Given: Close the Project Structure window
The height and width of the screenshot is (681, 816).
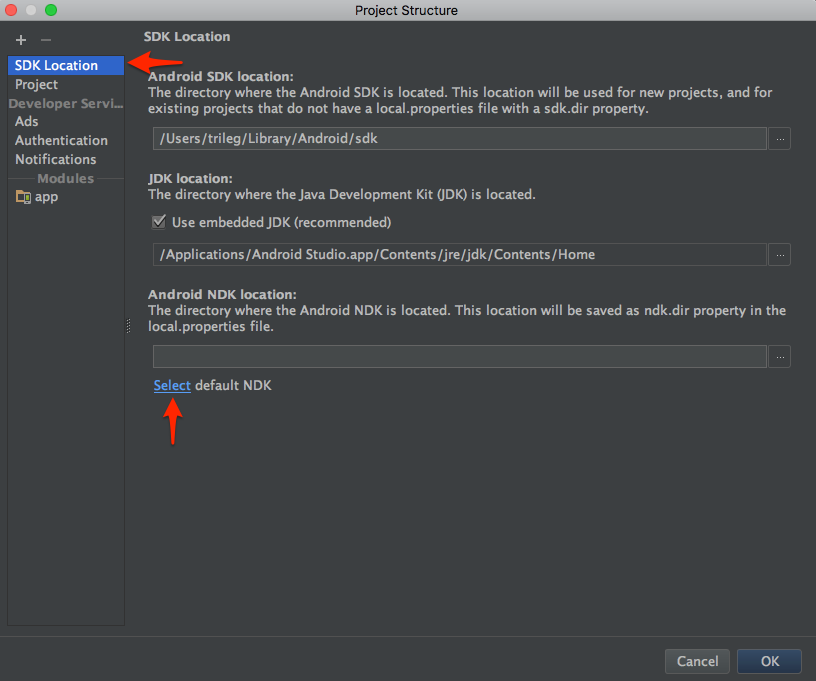Looking at the screenshot, I should point(11,10).
